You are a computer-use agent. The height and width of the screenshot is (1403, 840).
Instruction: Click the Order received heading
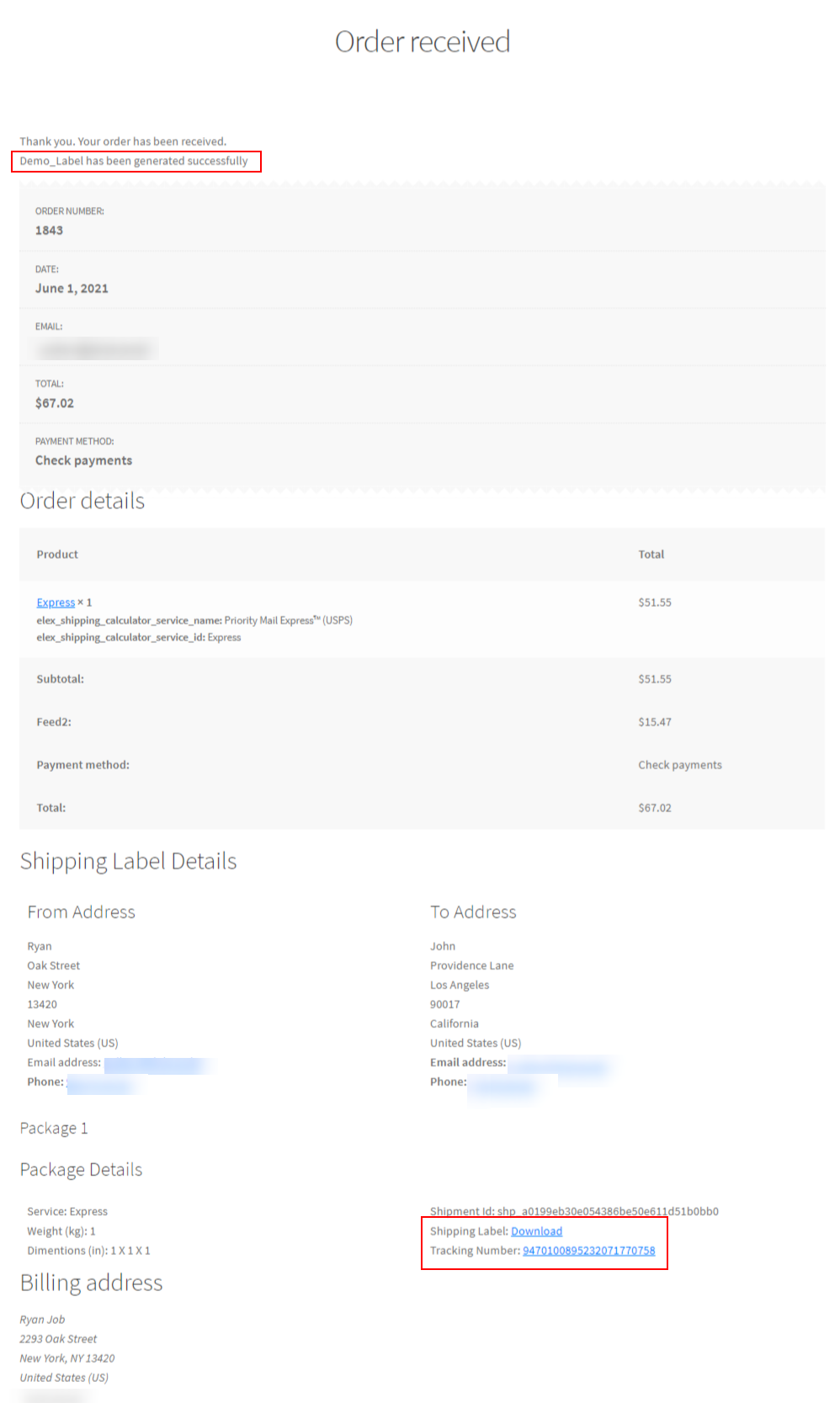pos(423,41)
